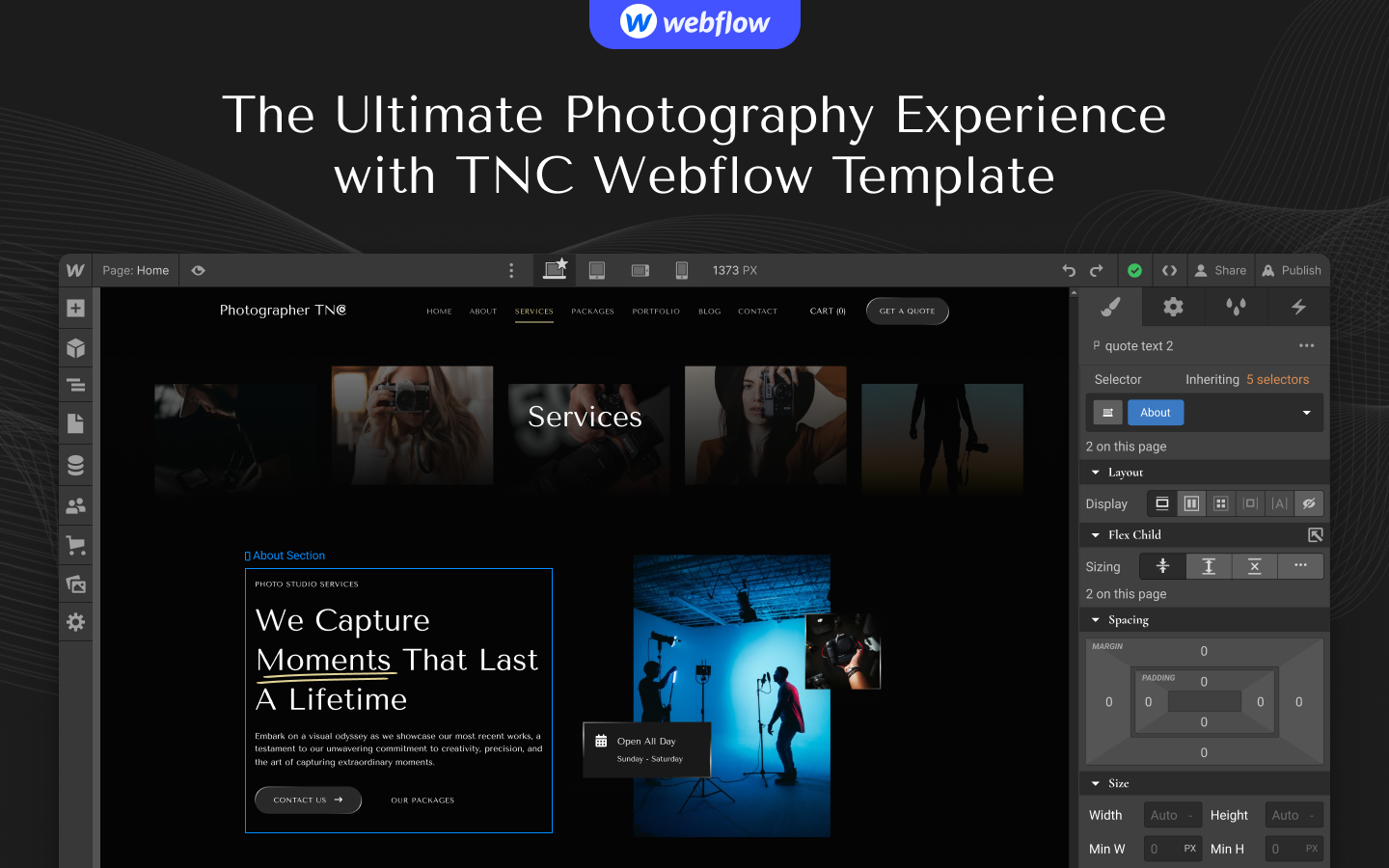The width and height of the screenshot is (1389, 868).
Task: Open the Navigator panel
Action: click(75, 384)
